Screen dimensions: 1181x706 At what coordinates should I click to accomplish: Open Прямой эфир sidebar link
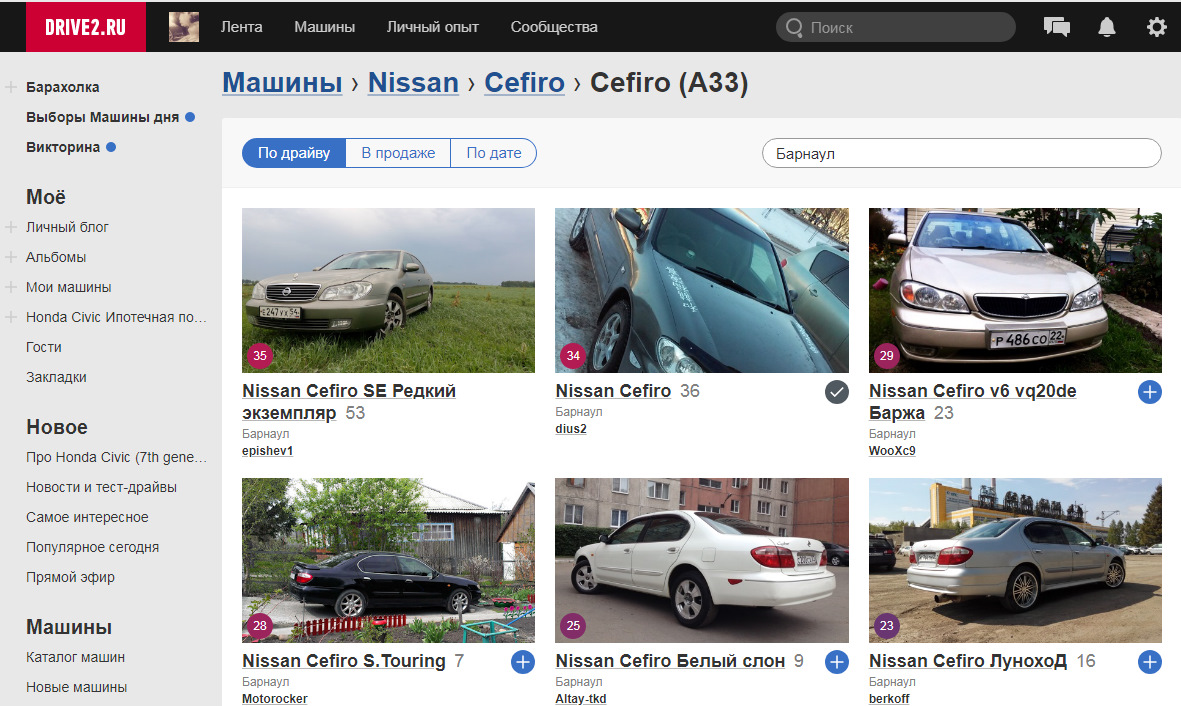coord(71,578)
